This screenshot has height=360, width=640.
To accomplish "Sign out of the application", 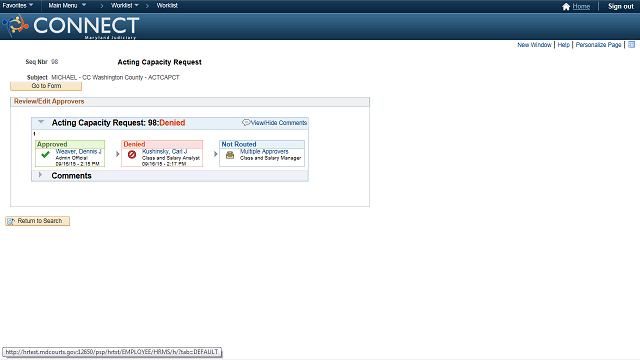I will point(620,7).
